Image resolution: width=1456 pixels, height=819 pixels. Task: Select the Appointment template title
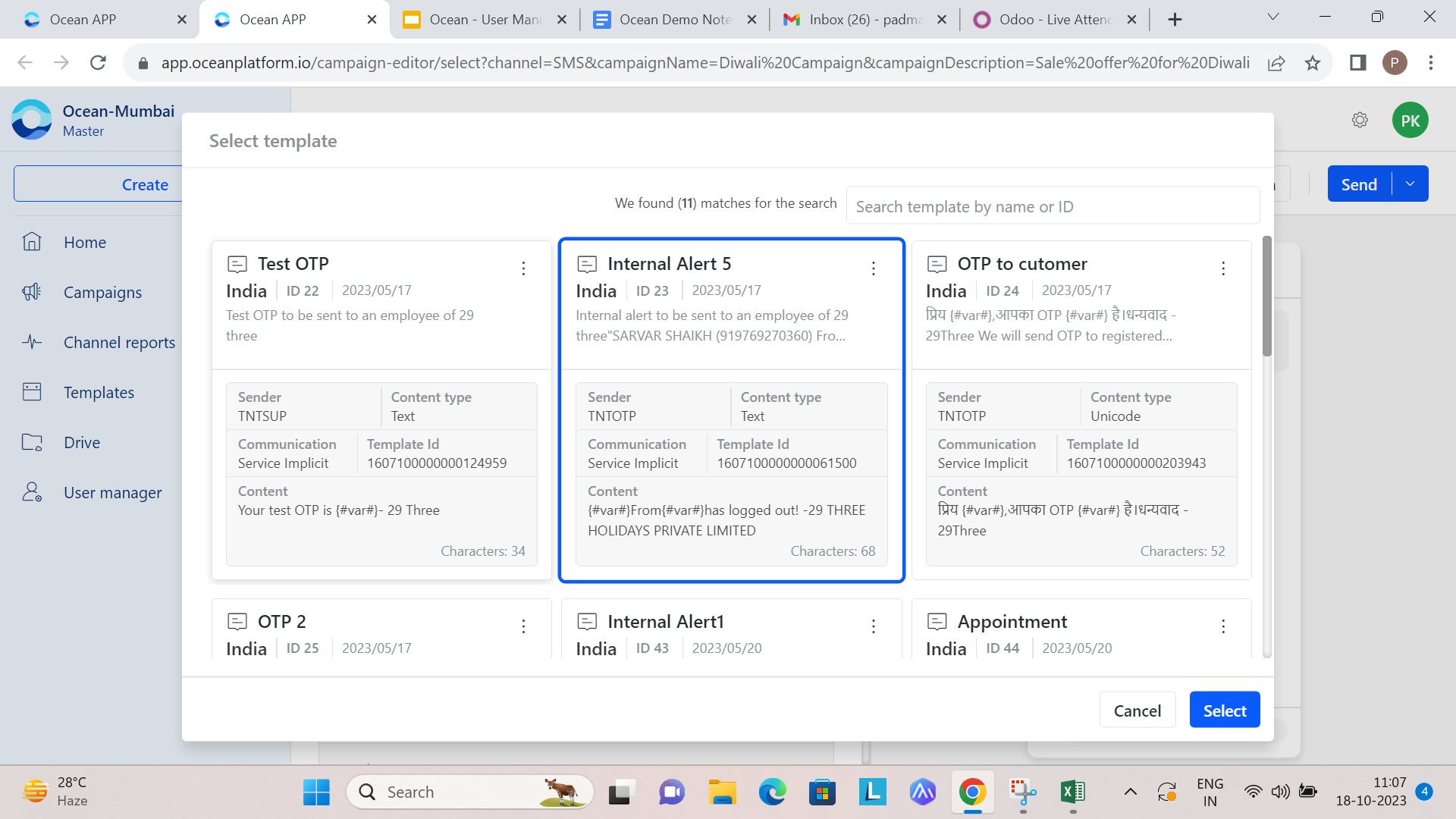[1012, 622]
